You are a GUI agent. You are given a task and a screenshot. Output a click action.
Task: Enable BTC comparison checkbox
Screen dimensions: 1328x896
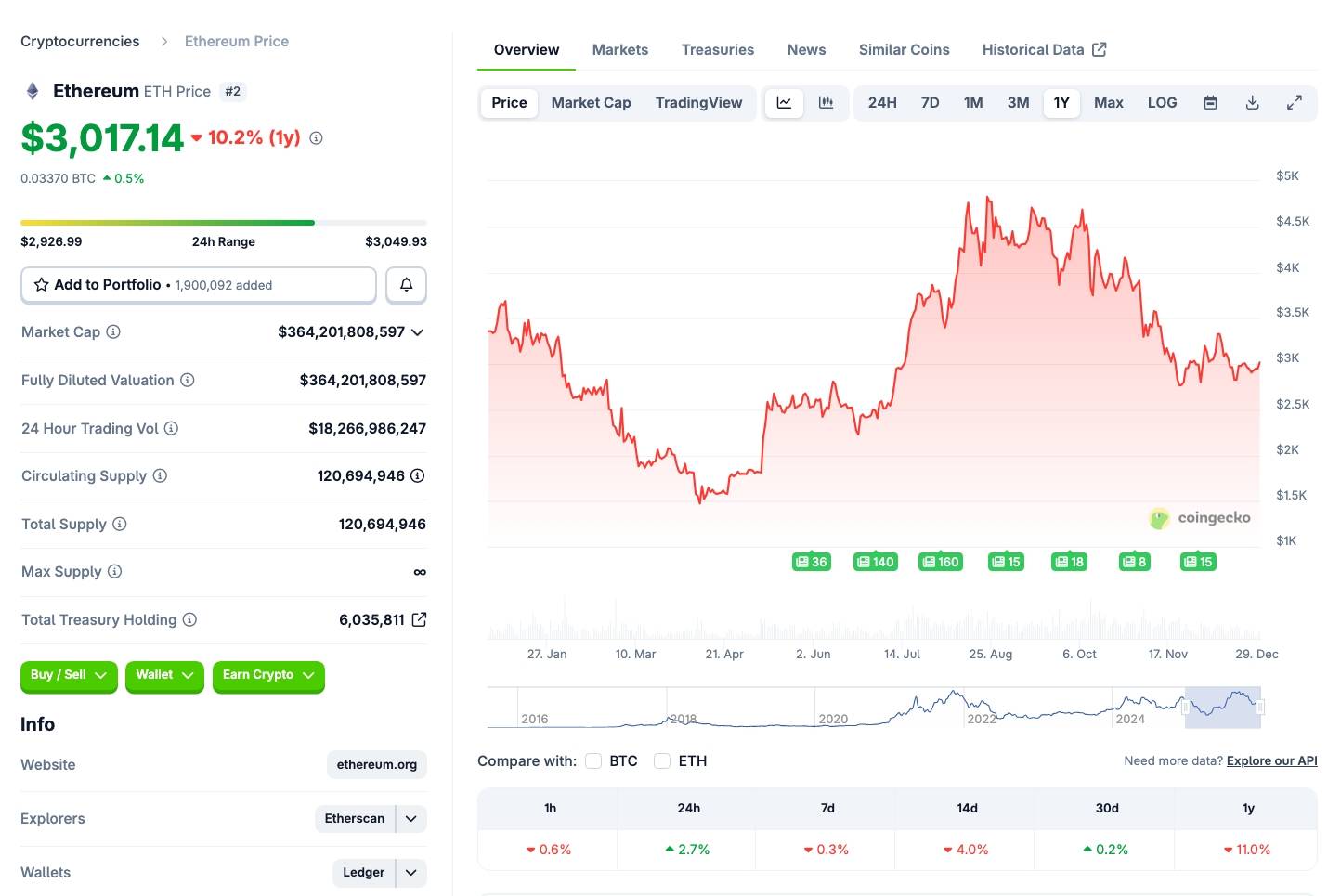click(x=593, y=761)
